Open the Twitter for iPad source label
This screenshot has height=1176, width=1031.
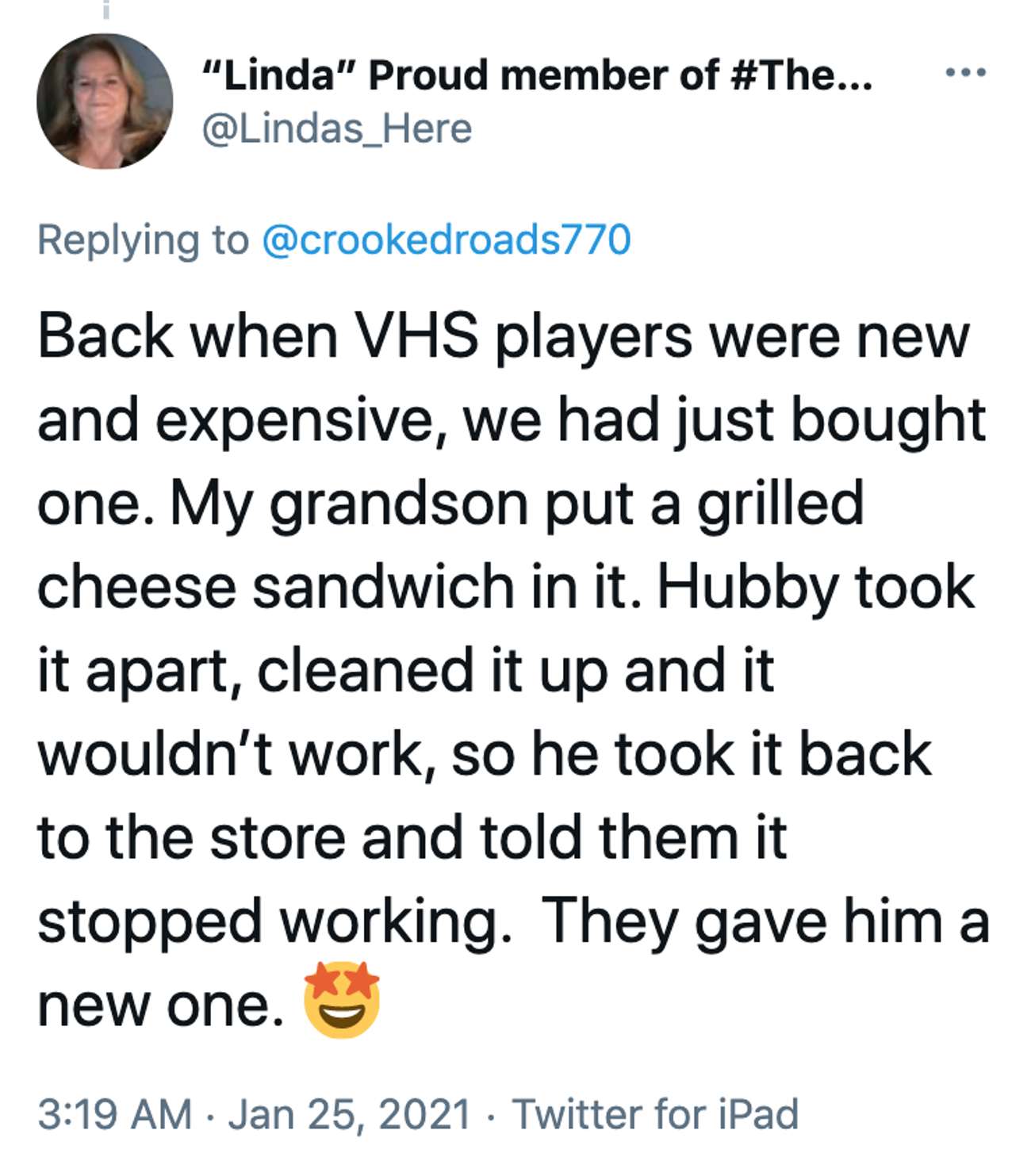(x=655, y=1113)
